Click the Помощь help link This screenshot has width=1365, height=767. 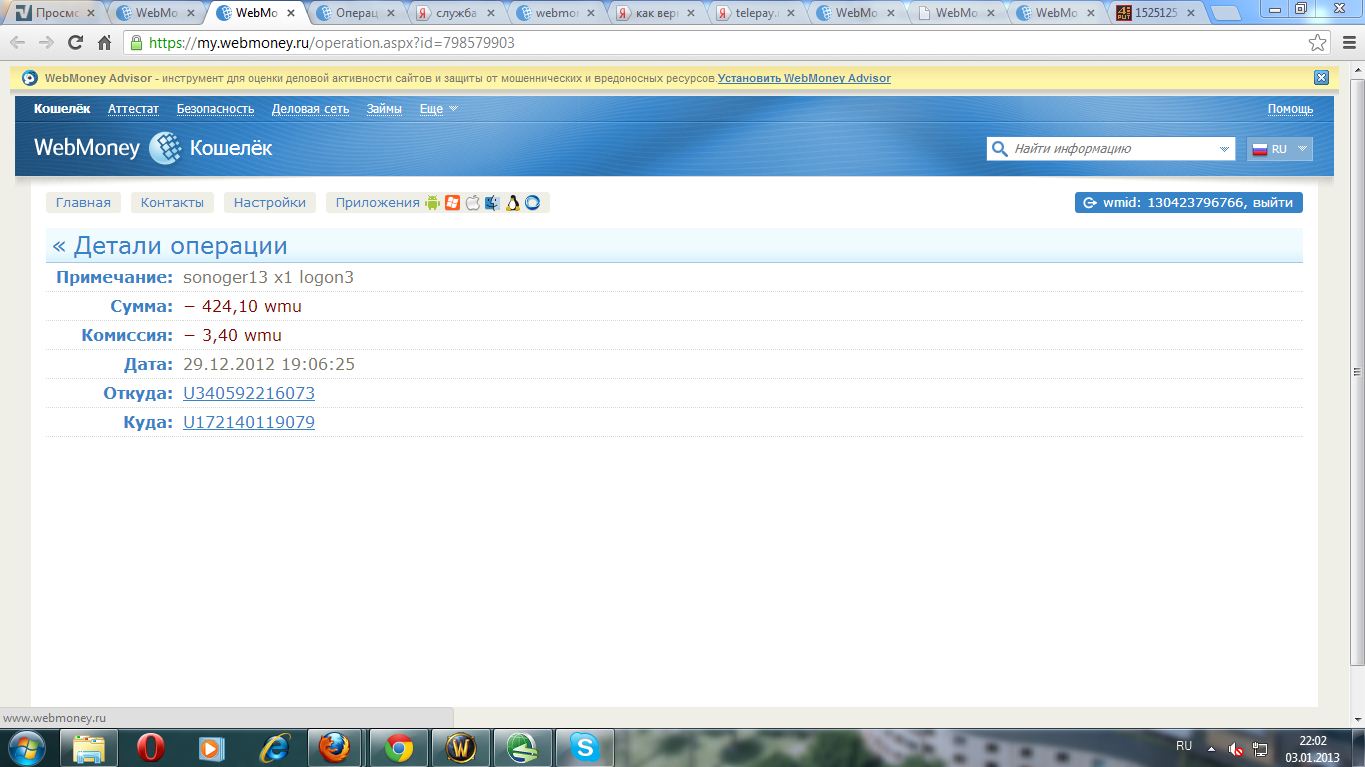(1290, 109)
